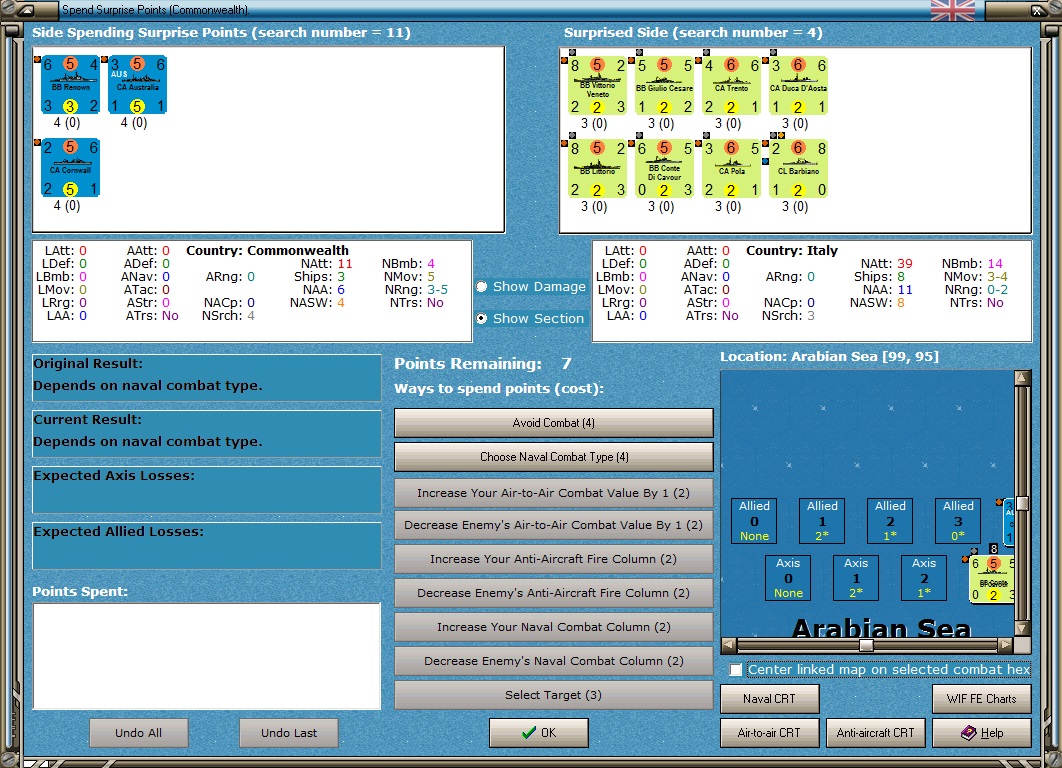Open the Anti-aircraft CRT chart
Viewport: 1062px width, 768px height.
(875, 733)
